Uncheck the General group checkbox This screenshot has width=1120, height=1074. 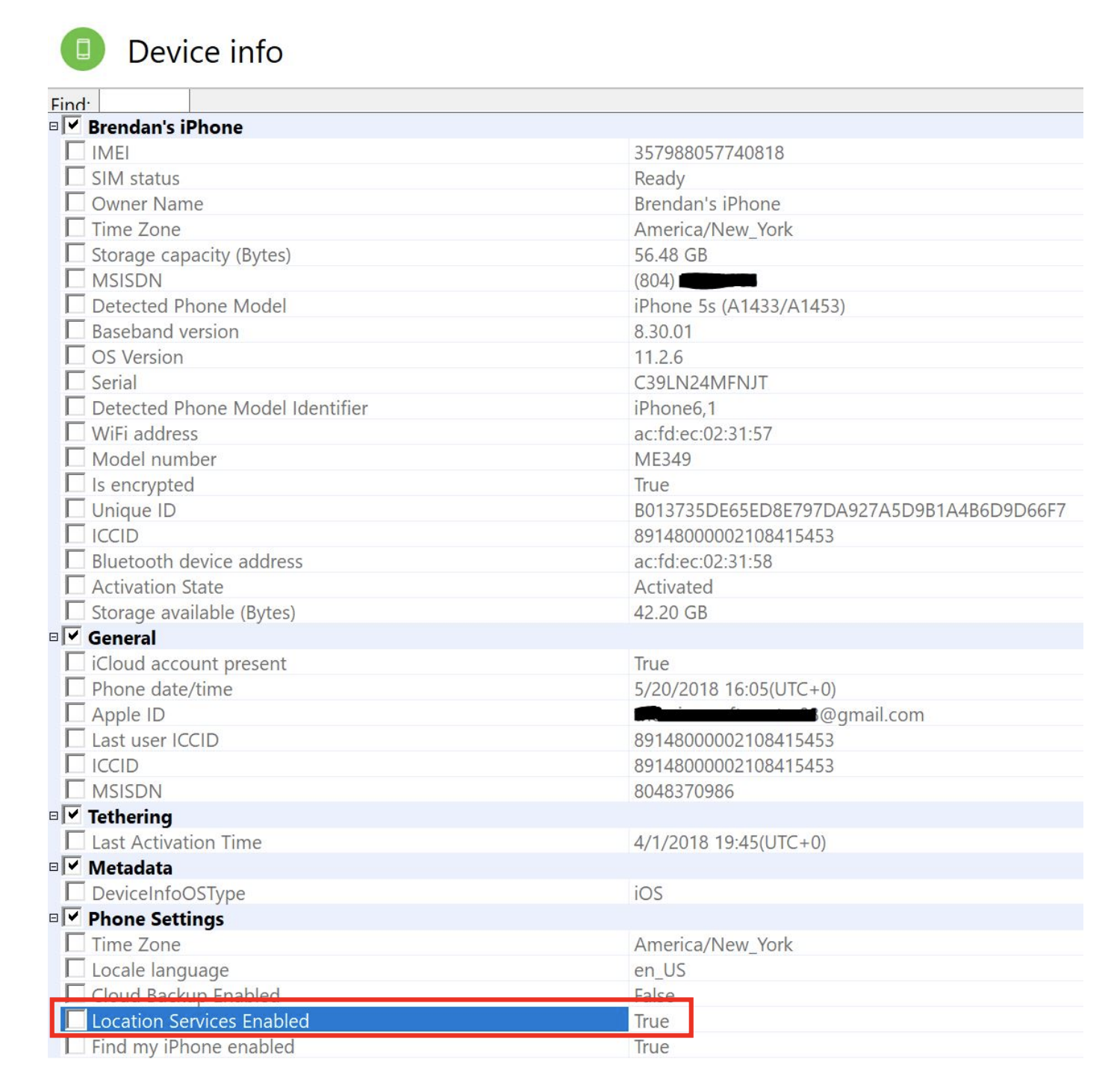pyautogui.click(x=72, y=636)
